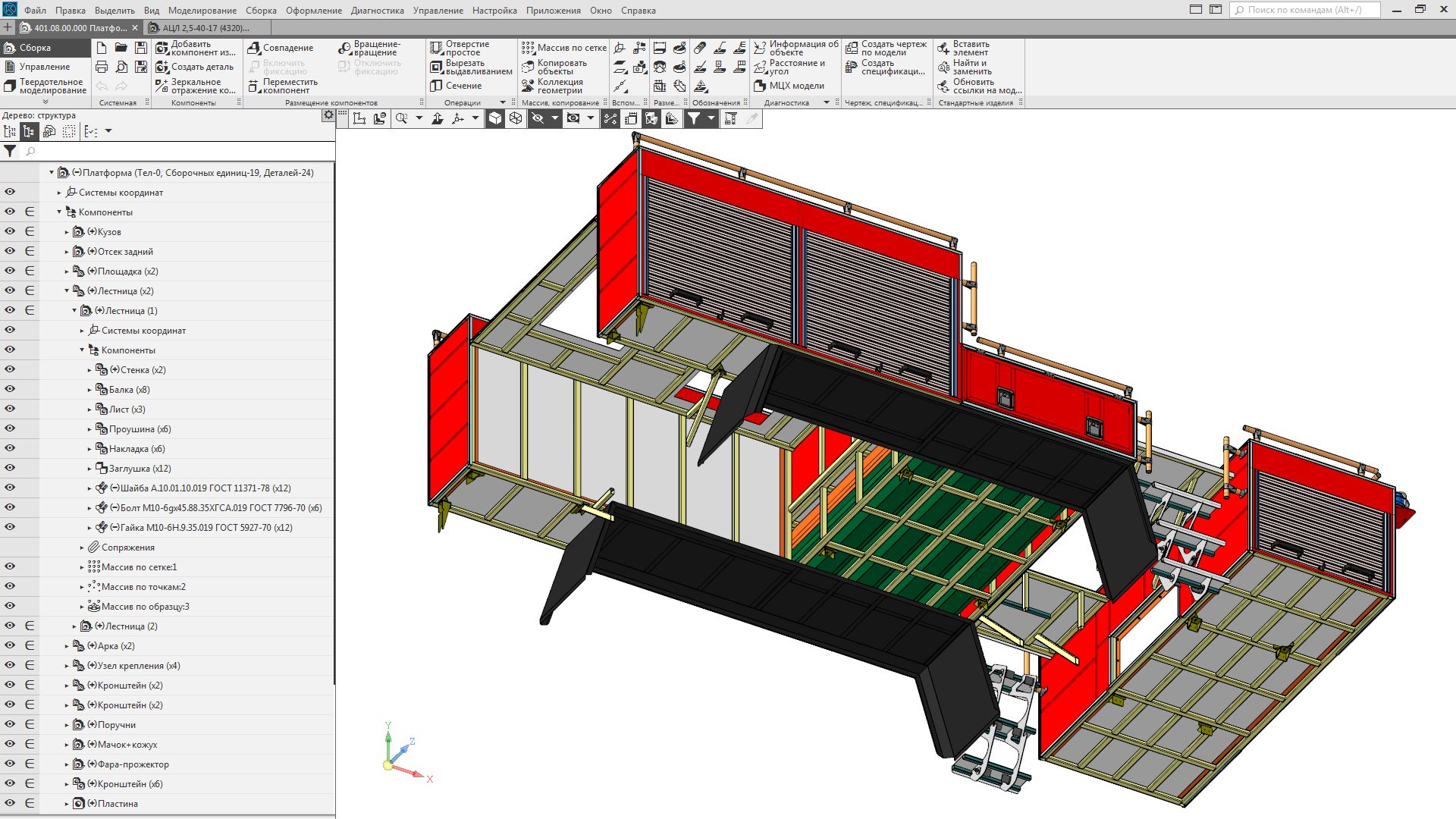The width and height of the screenshot is (1456, 819).
Task: Click Add component from file icon
Action: coord(162,48)
